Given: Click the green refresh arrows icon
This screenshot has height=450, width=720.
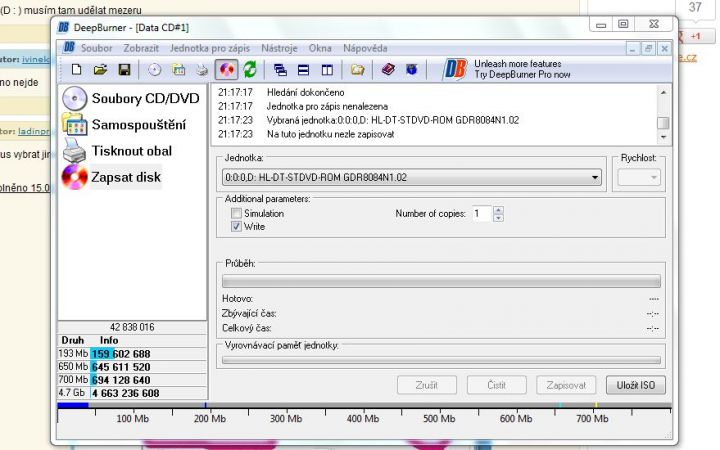Looking at the screenshot, I should pyautogui.click(x=250, y=70).
